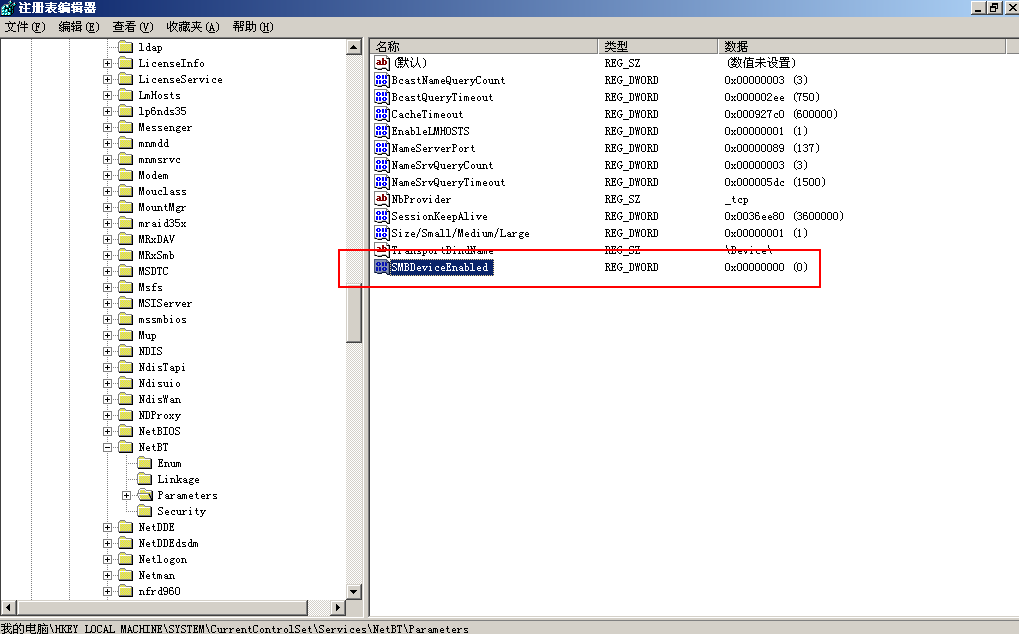Expand the Parameters subkey node
This screenshot has height=634, width=1019.
(127, 495)
